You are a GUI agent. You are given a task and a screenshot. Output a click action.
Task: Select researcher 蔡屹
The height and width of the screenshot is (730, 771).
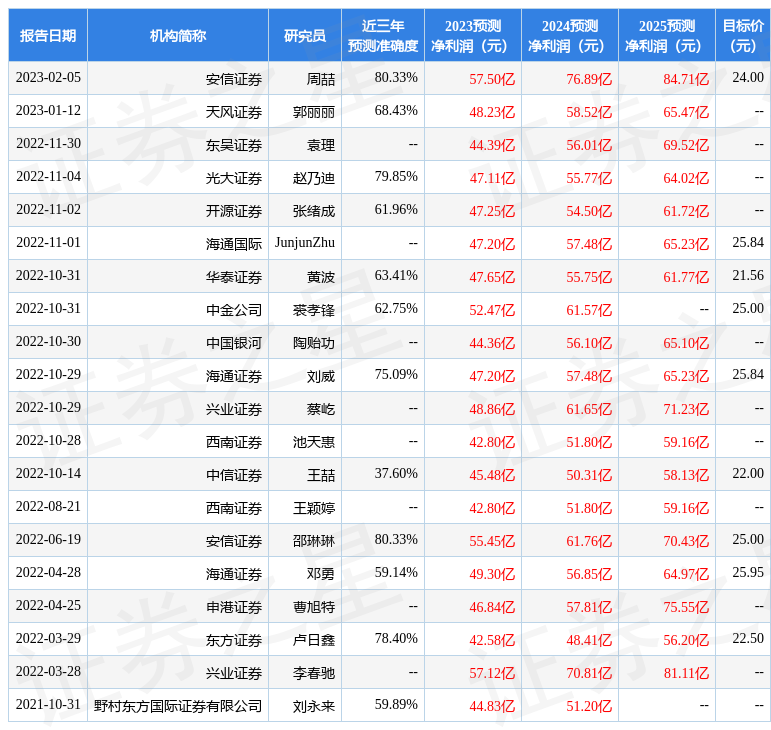pyautogui.click(x=321, y=409)
